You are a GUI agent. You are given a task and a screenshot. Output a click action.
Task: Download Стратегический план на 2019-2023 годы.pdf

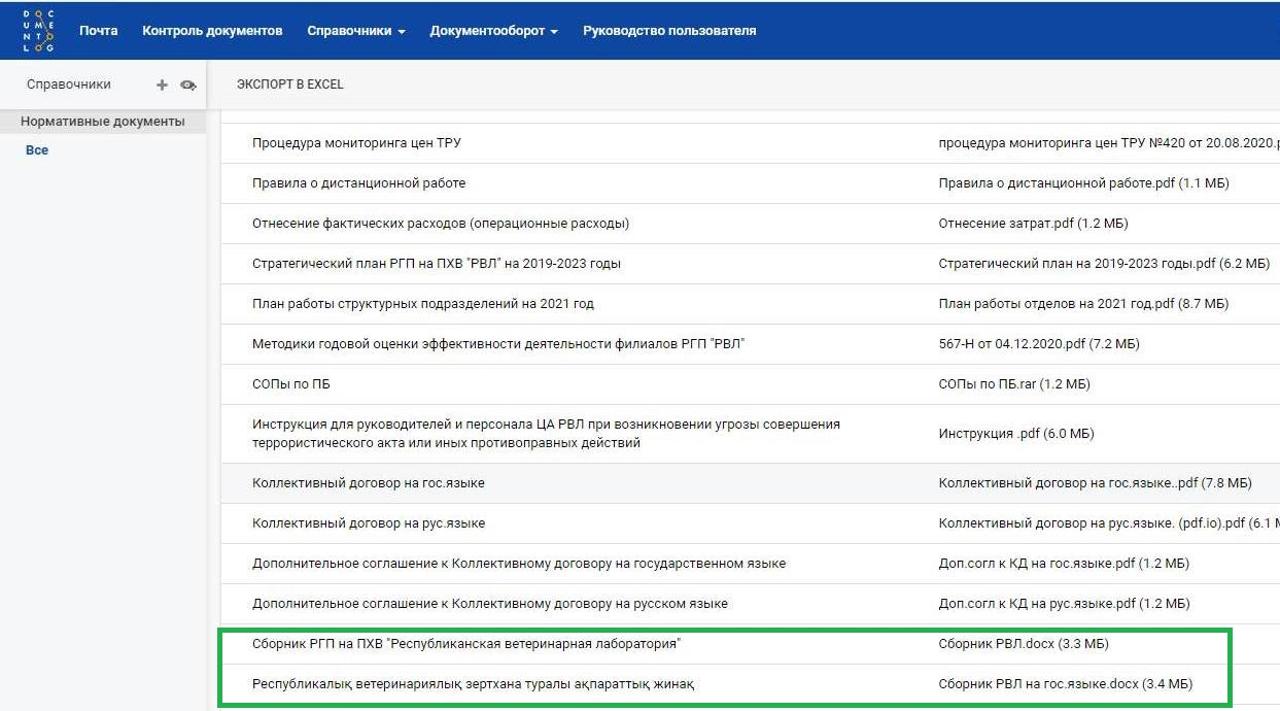click(x=1104, y=263)
